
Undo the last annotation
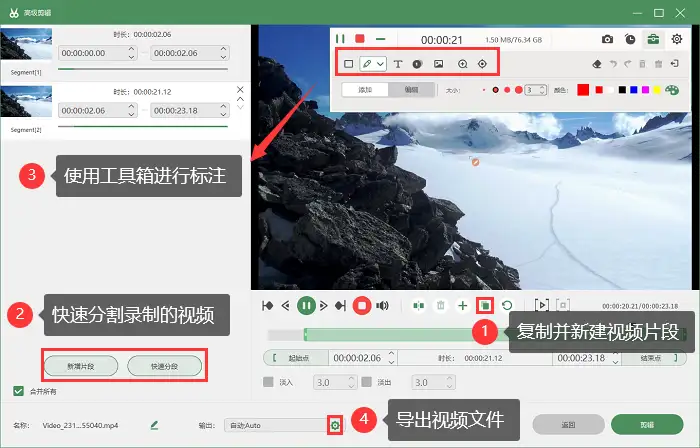coord(613,64)
